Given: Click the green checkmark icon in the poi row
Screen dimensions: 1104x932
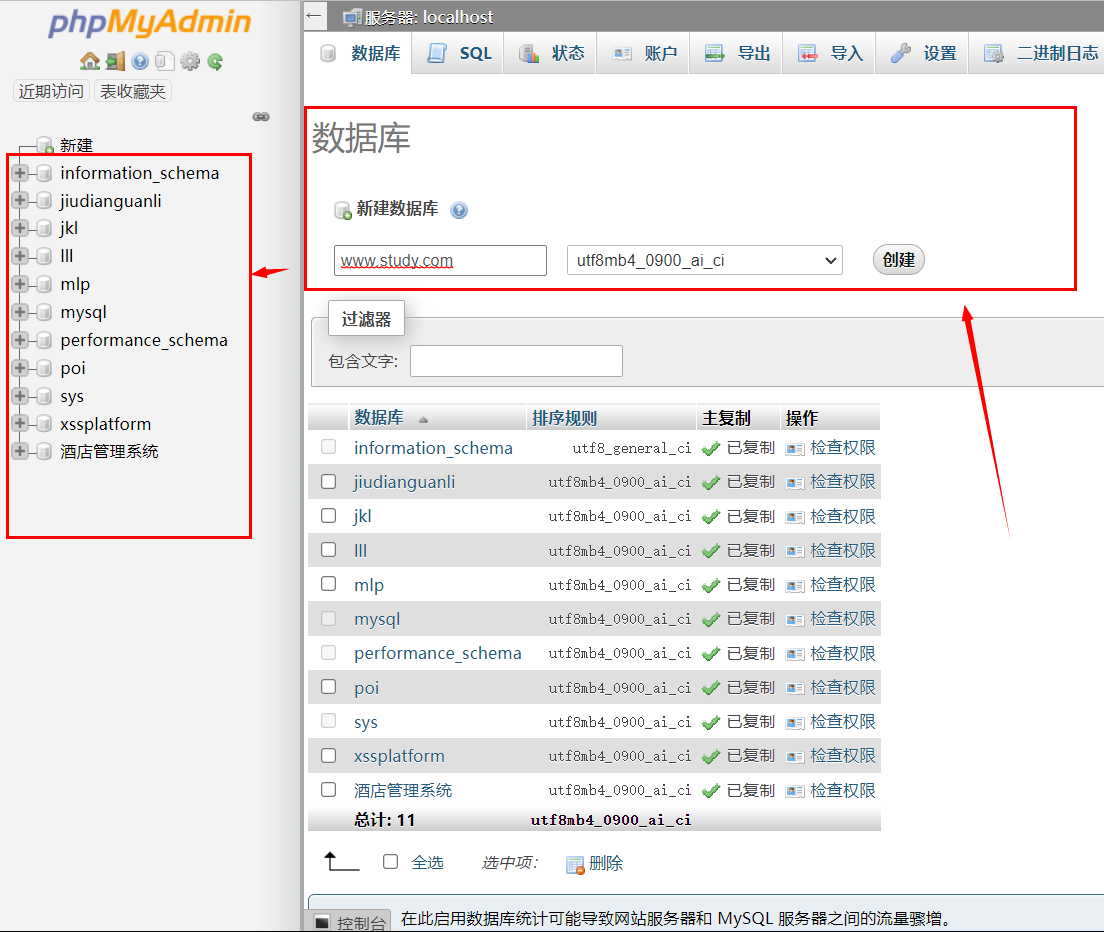Looking at the screenshot, I should click(x=711, y=688).
